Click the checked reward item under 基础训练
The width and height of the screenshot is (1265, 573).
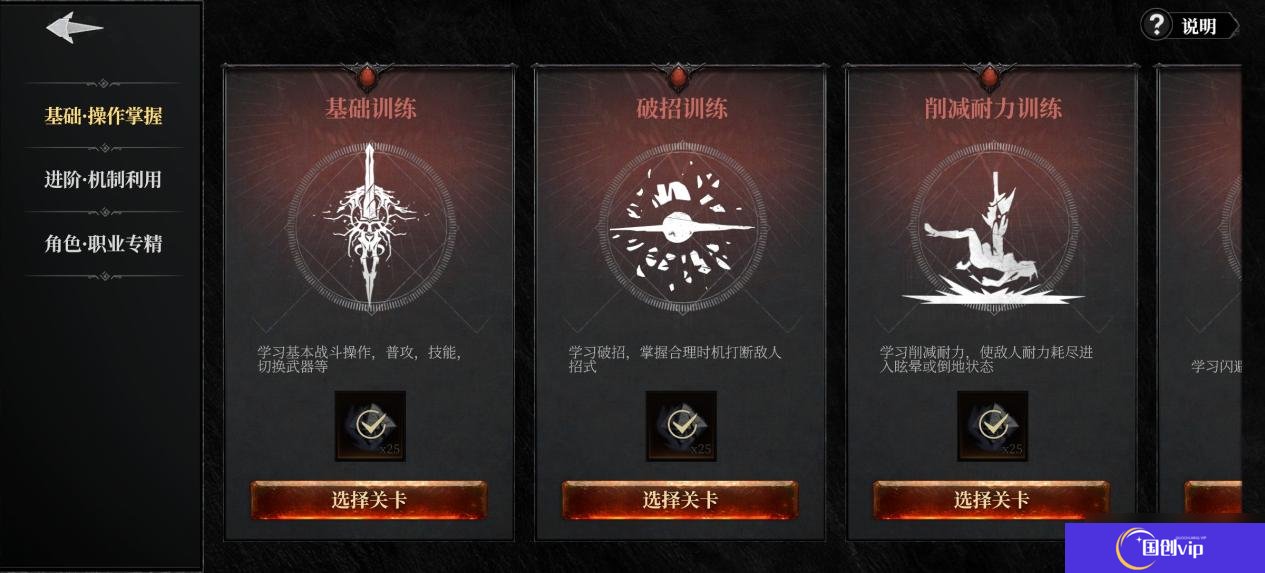370,426
